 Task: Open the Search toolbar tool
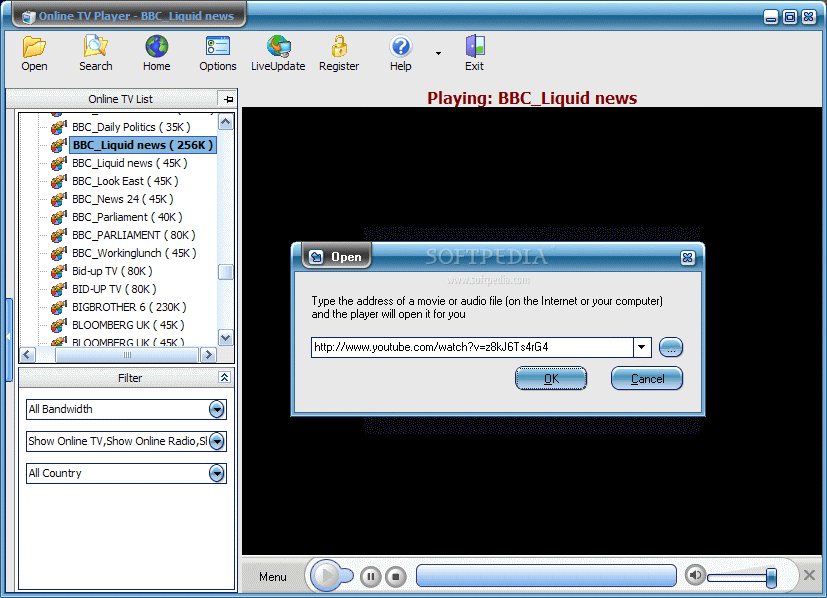(95, 53)
